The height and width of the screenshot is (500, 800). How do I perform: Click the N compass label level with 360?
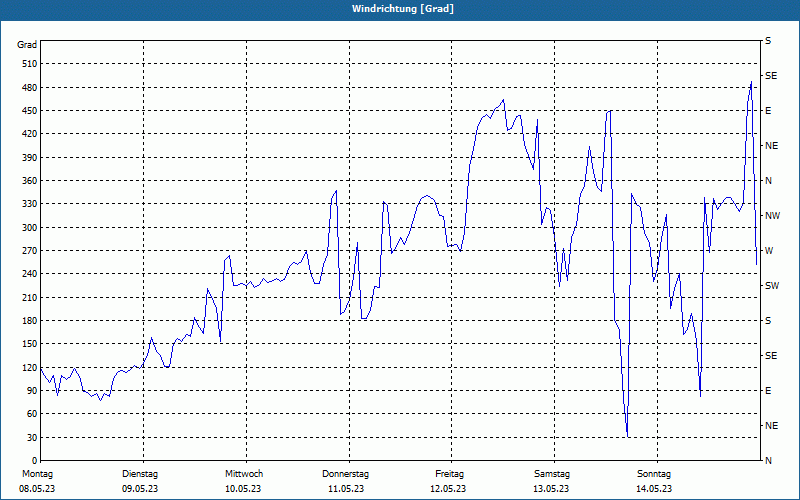tap(768, 181)
